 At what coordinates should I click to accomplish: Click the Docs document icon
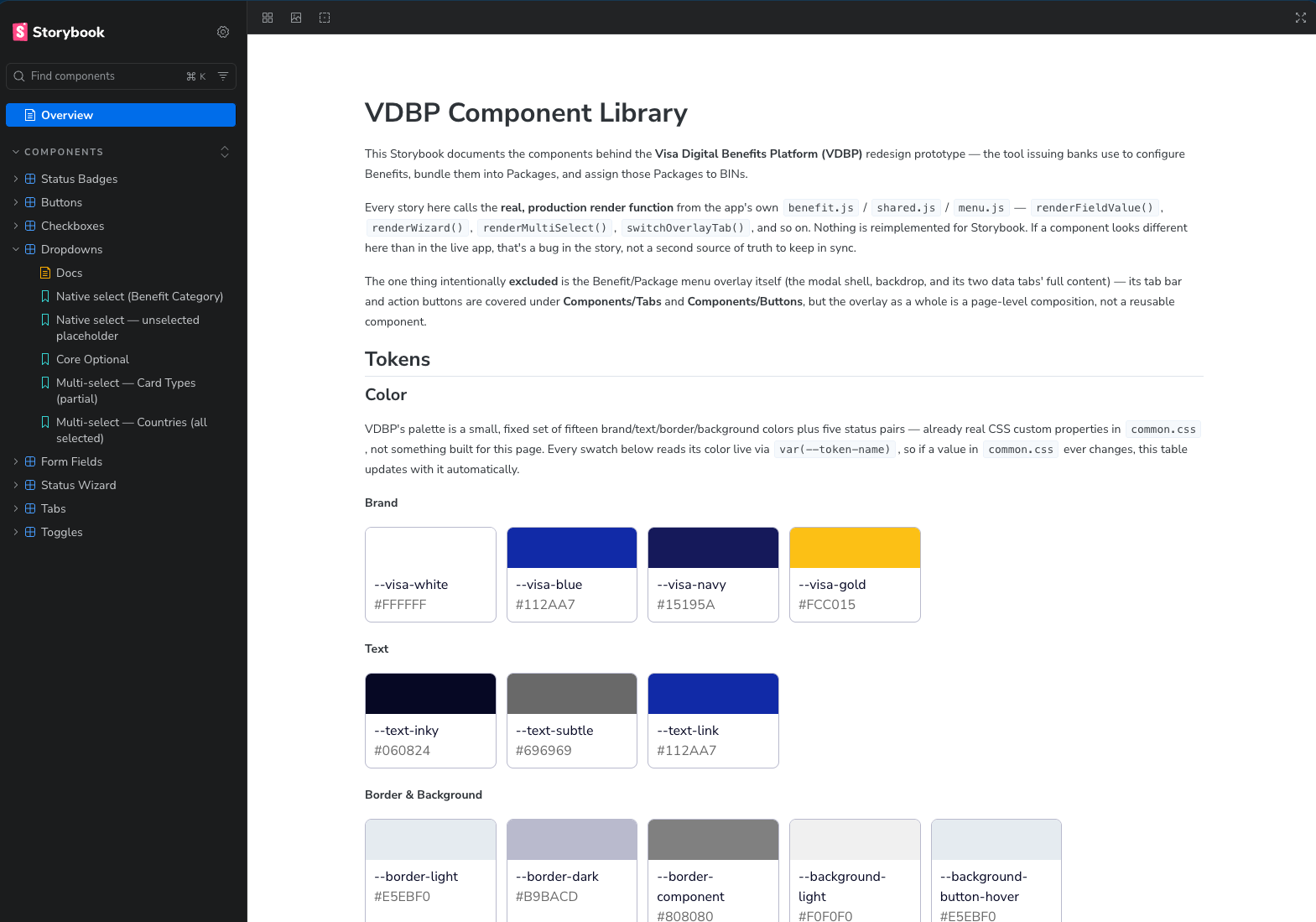tap(45, 273)
